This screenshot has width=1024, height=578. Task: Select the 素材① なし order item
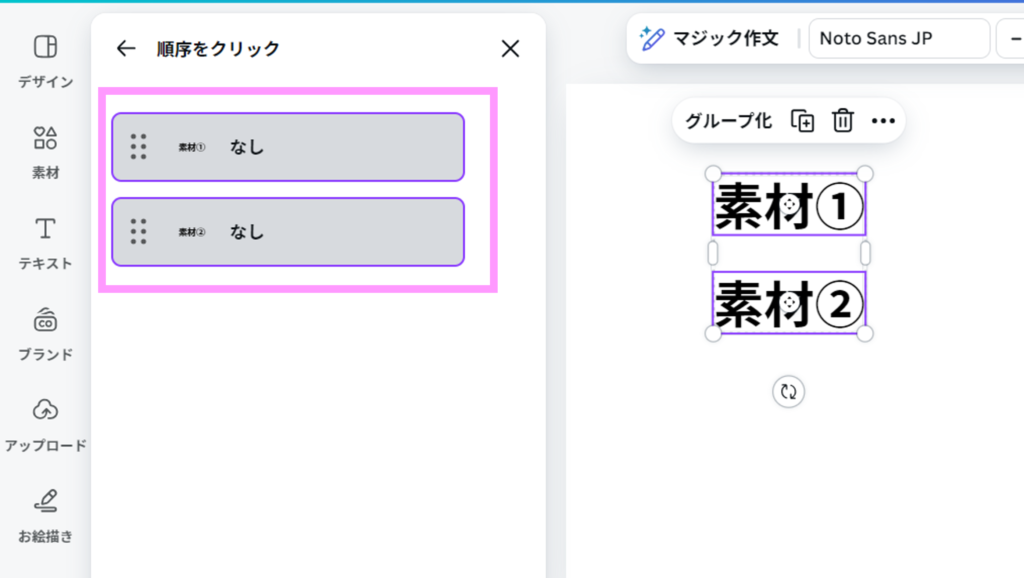(300, 147)
